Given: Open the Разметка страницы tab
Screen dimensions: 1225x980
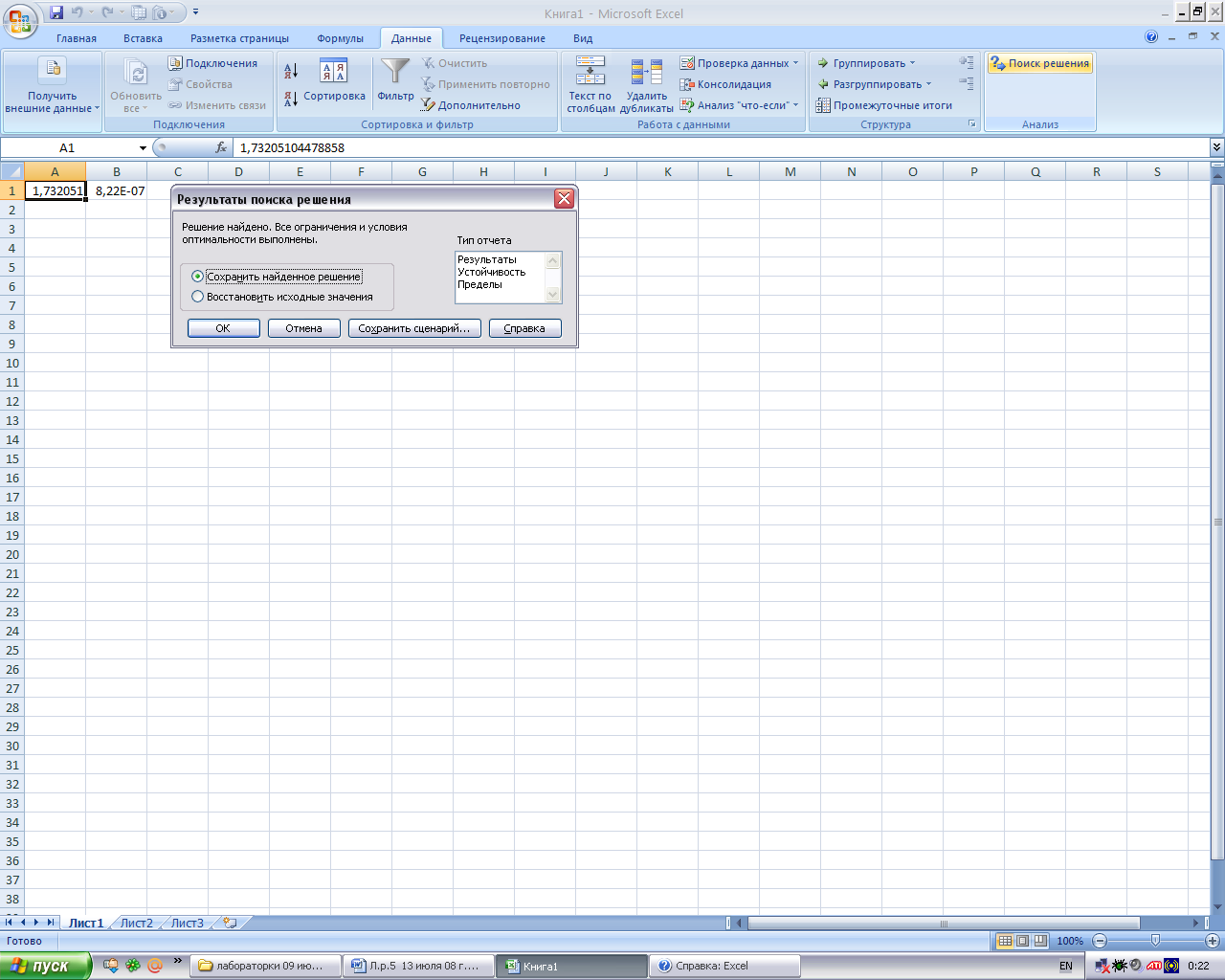Looking at the screenshot, I should coord(239,38).
